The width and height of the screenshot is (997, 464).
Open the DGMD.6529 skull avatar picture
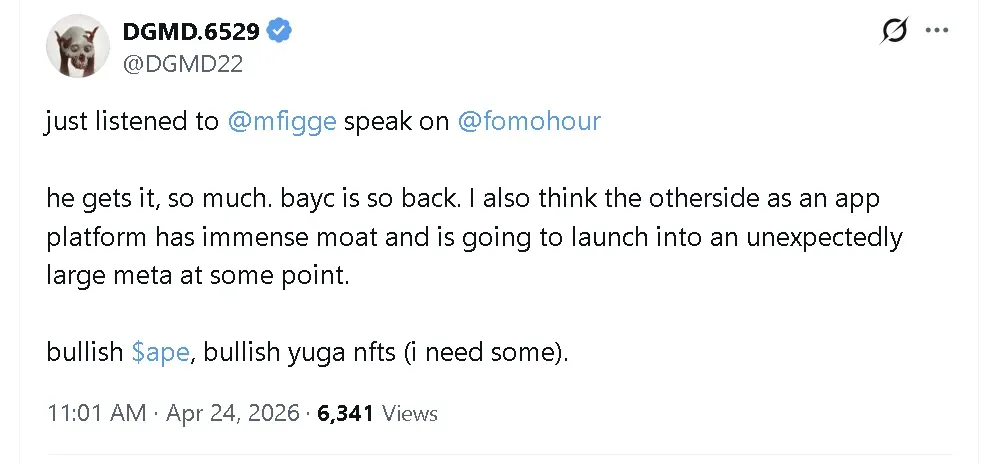(x=77, y=48)
